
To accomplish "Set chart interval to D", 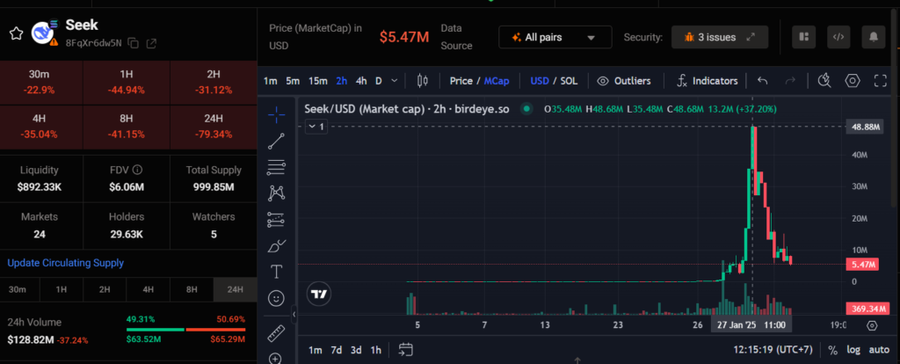I will click(379, 81).
